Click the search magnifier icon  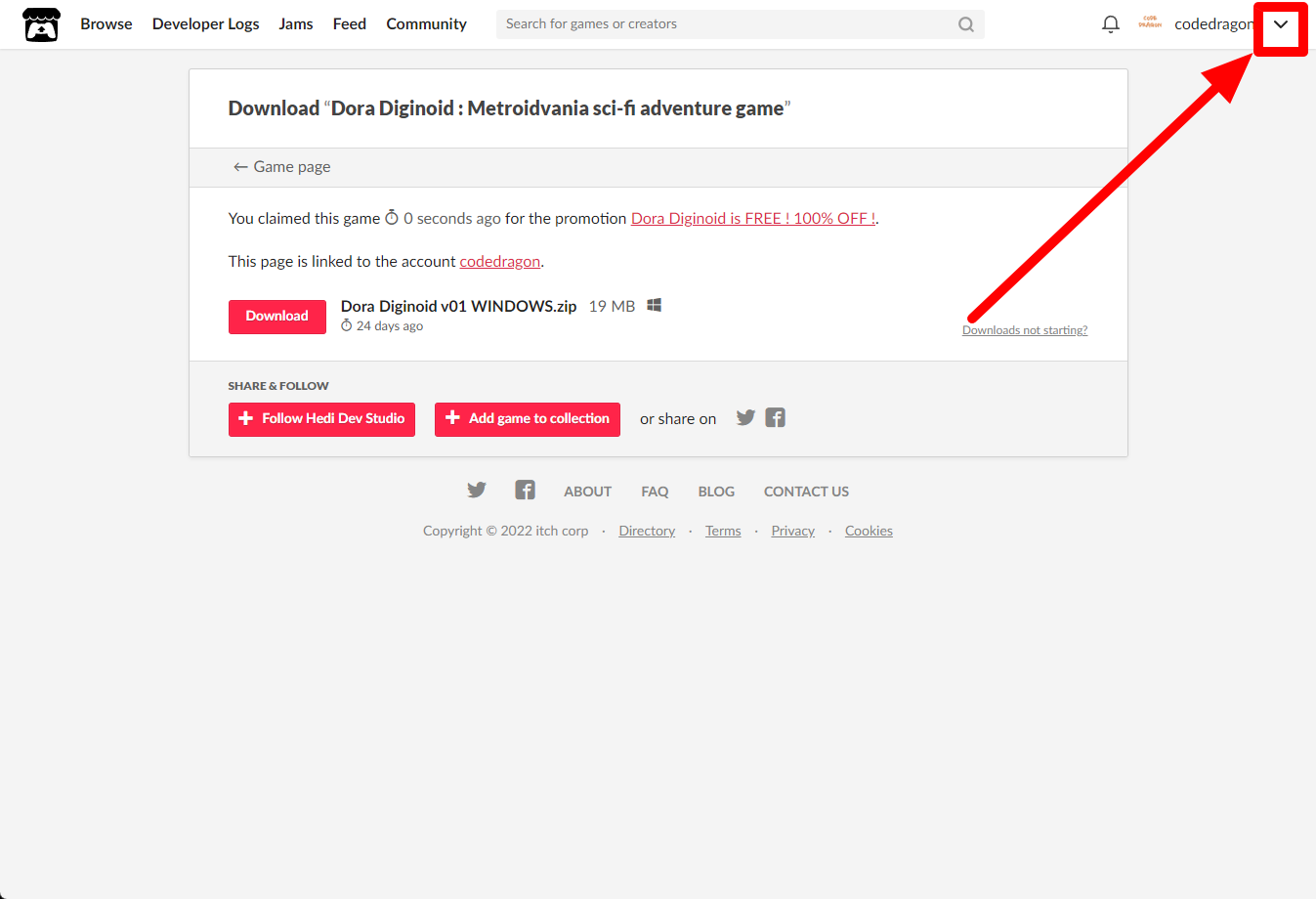(966, 24)
